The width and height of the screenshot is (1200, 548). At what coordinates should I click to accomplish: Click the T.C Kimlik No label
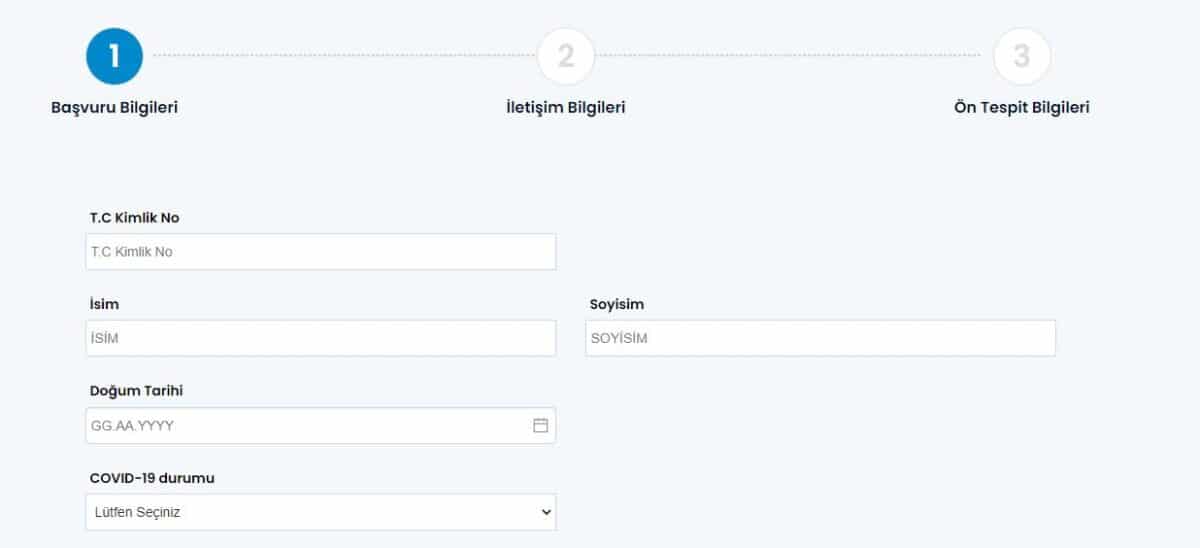tap(135, 217)
